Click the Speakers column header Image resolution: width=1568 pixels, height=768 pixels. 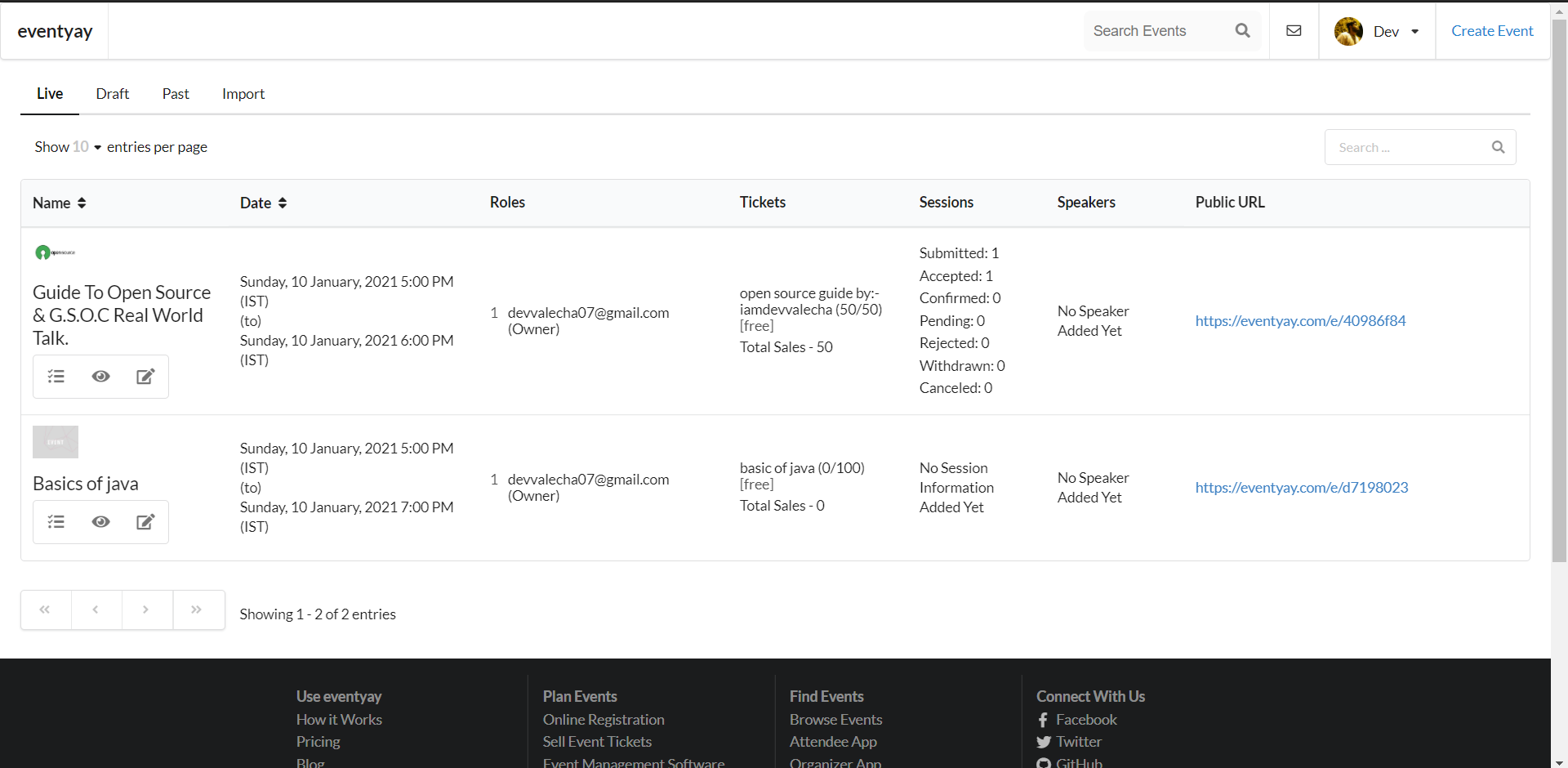(x=1086, y=203)
